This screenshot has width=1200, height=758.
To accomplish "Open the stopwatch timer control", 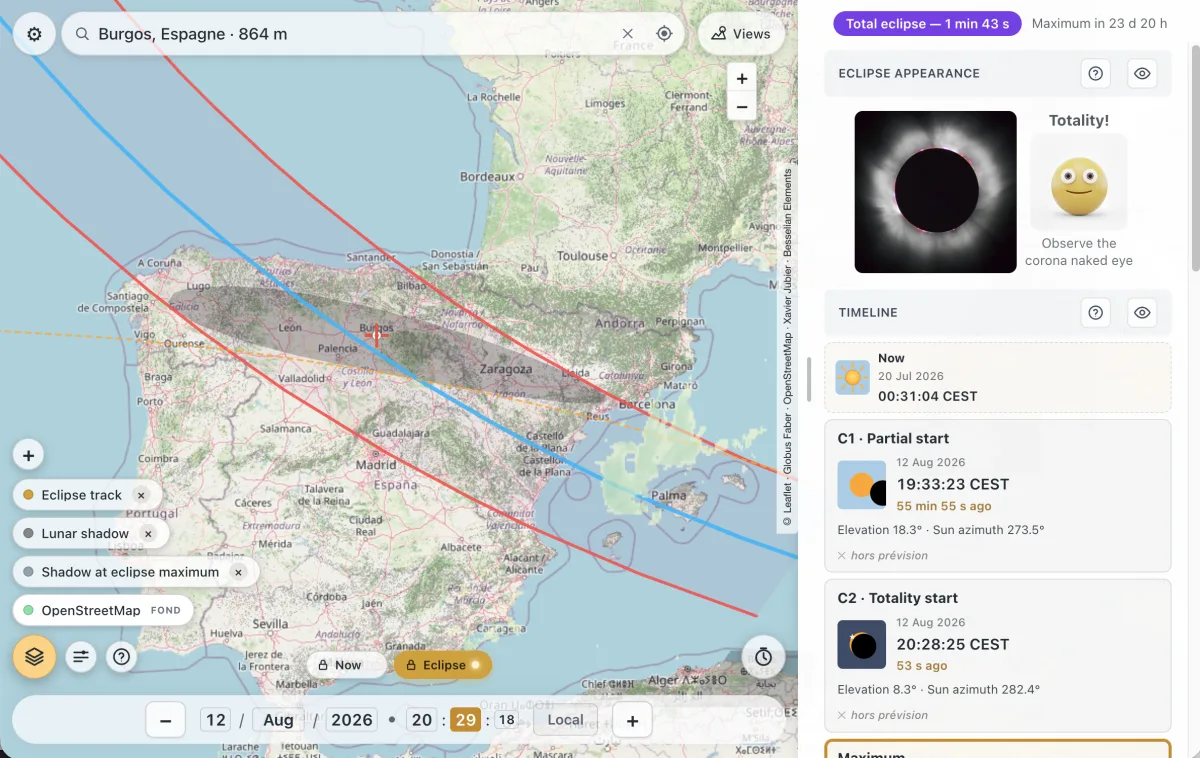I will click(x=763, y=657).
